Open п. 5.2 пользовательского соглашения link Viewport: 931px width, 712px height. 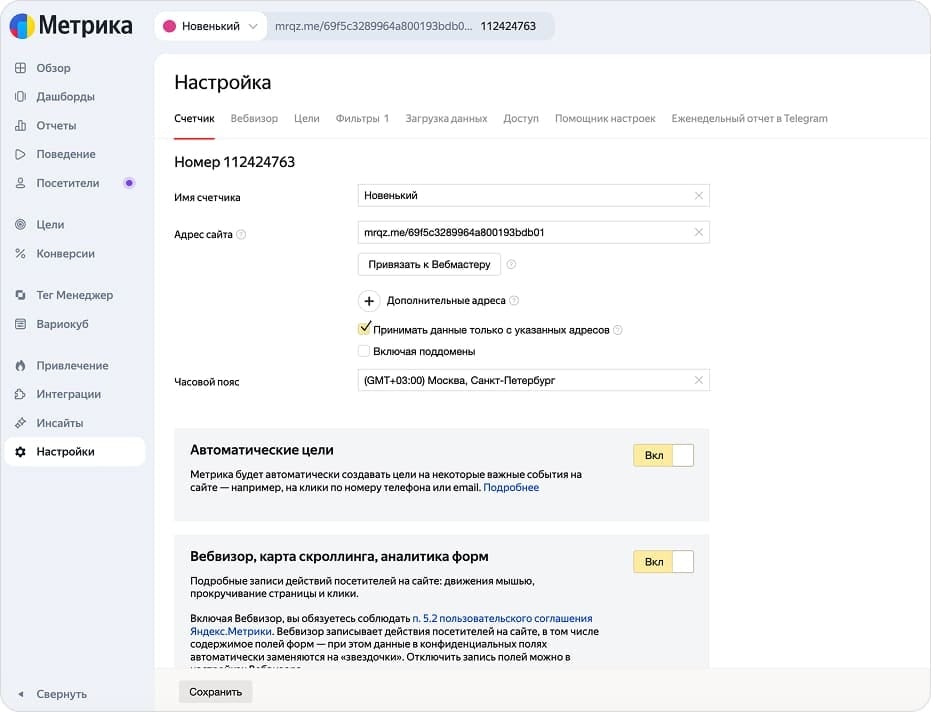point(391,625)
